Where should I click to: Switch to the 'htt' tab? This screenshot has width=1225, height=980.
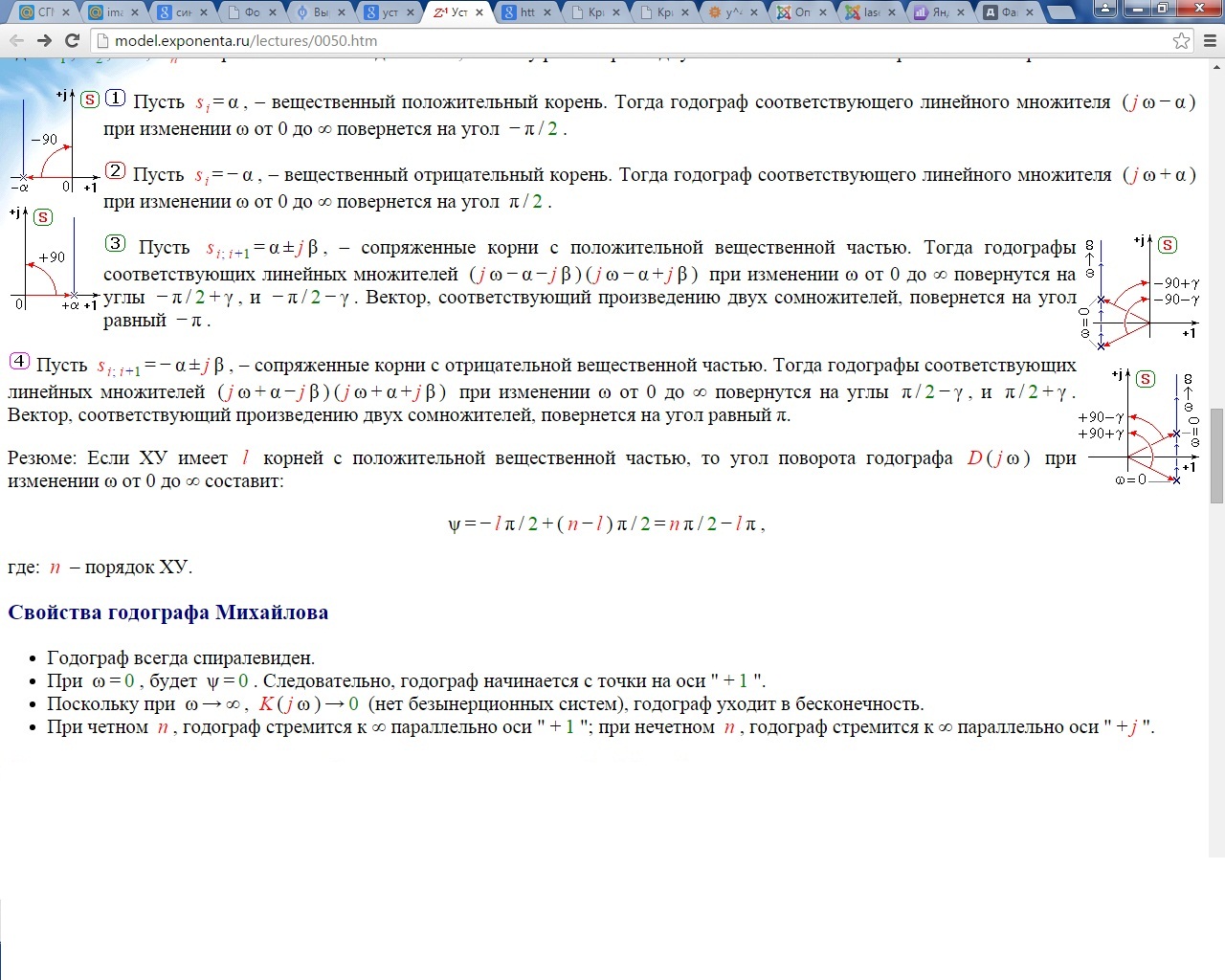(526, 12)
